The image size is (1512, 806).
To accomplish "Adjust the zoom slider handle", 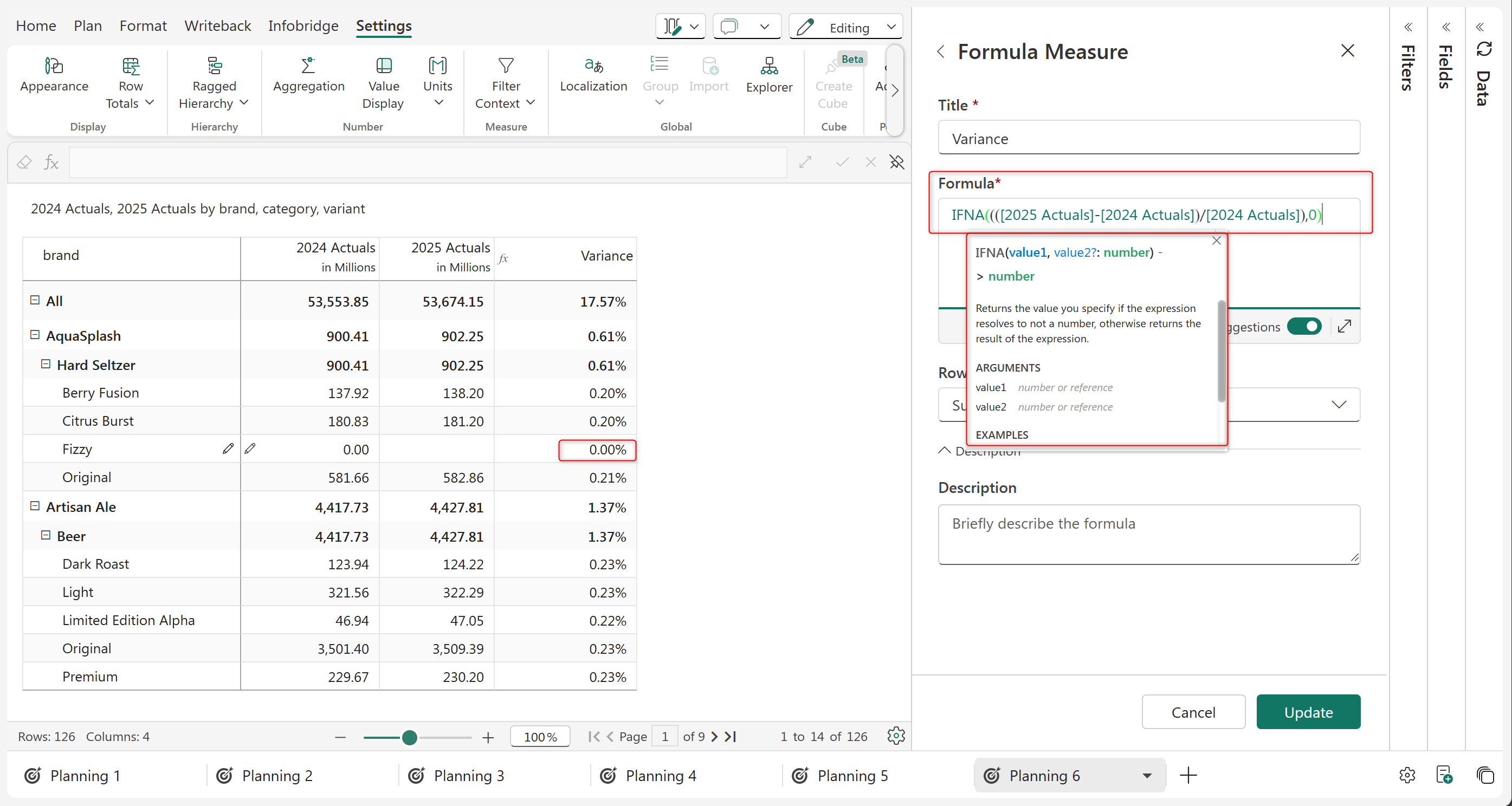I will pyautogui.click(x=410, y=737).
